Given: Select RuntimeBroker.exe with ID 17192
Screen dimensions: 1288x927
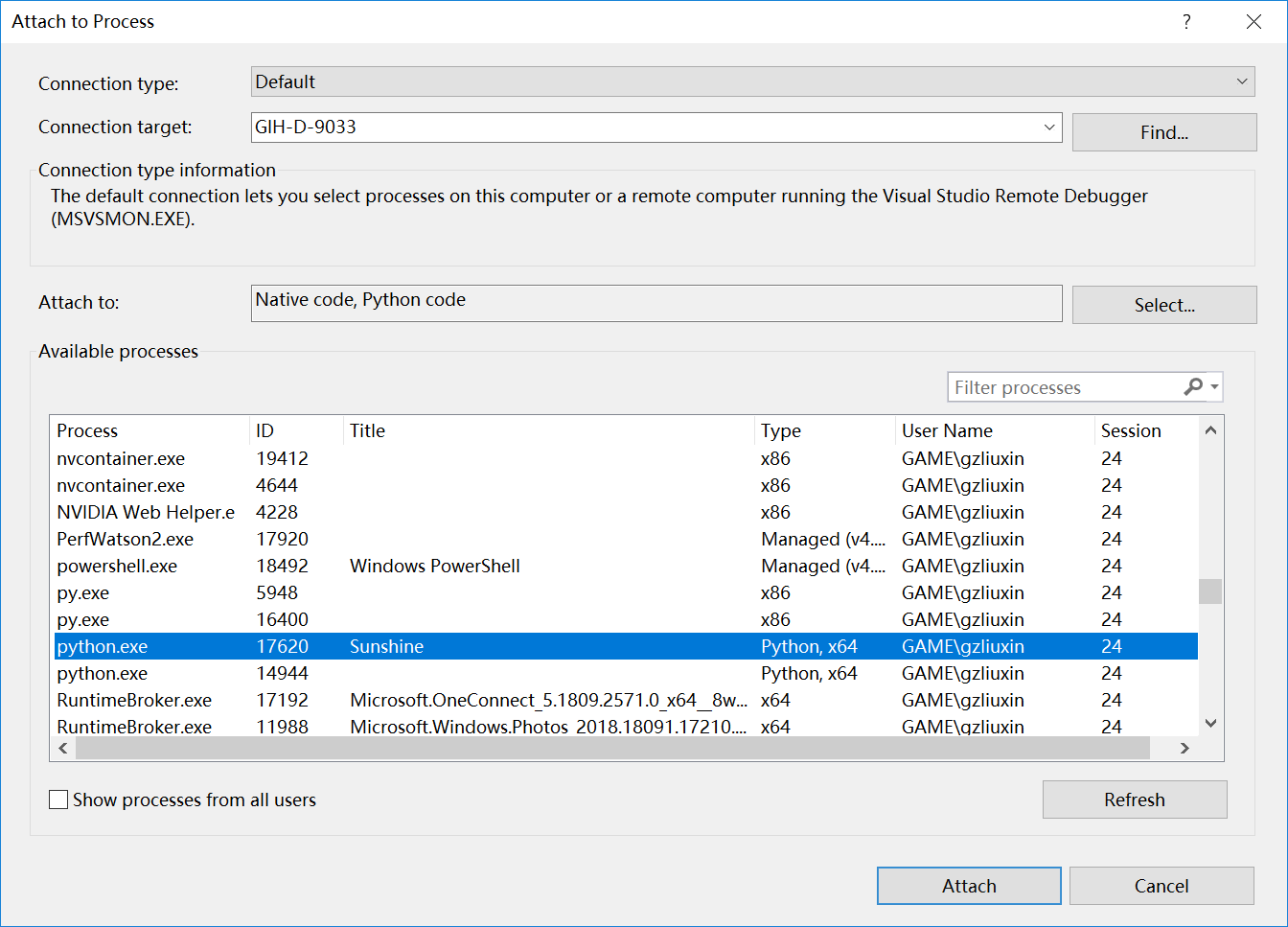Looking at the screenshot, I should 624,700.
